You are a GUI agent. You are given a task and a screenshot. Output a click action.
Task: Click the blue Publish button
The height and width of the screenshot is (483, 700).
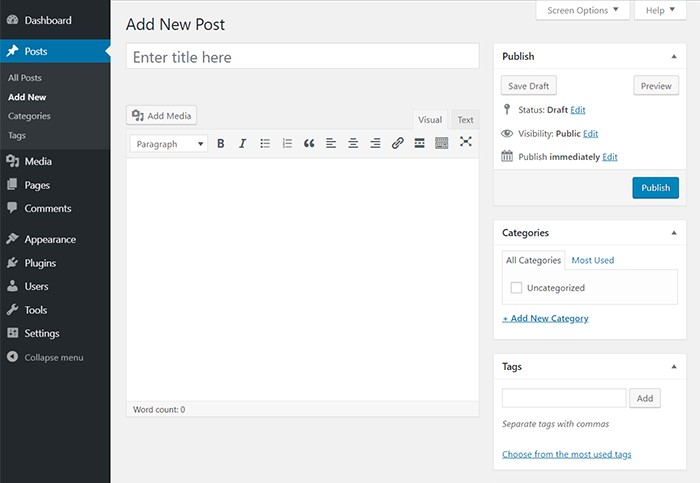coord(655,188)
